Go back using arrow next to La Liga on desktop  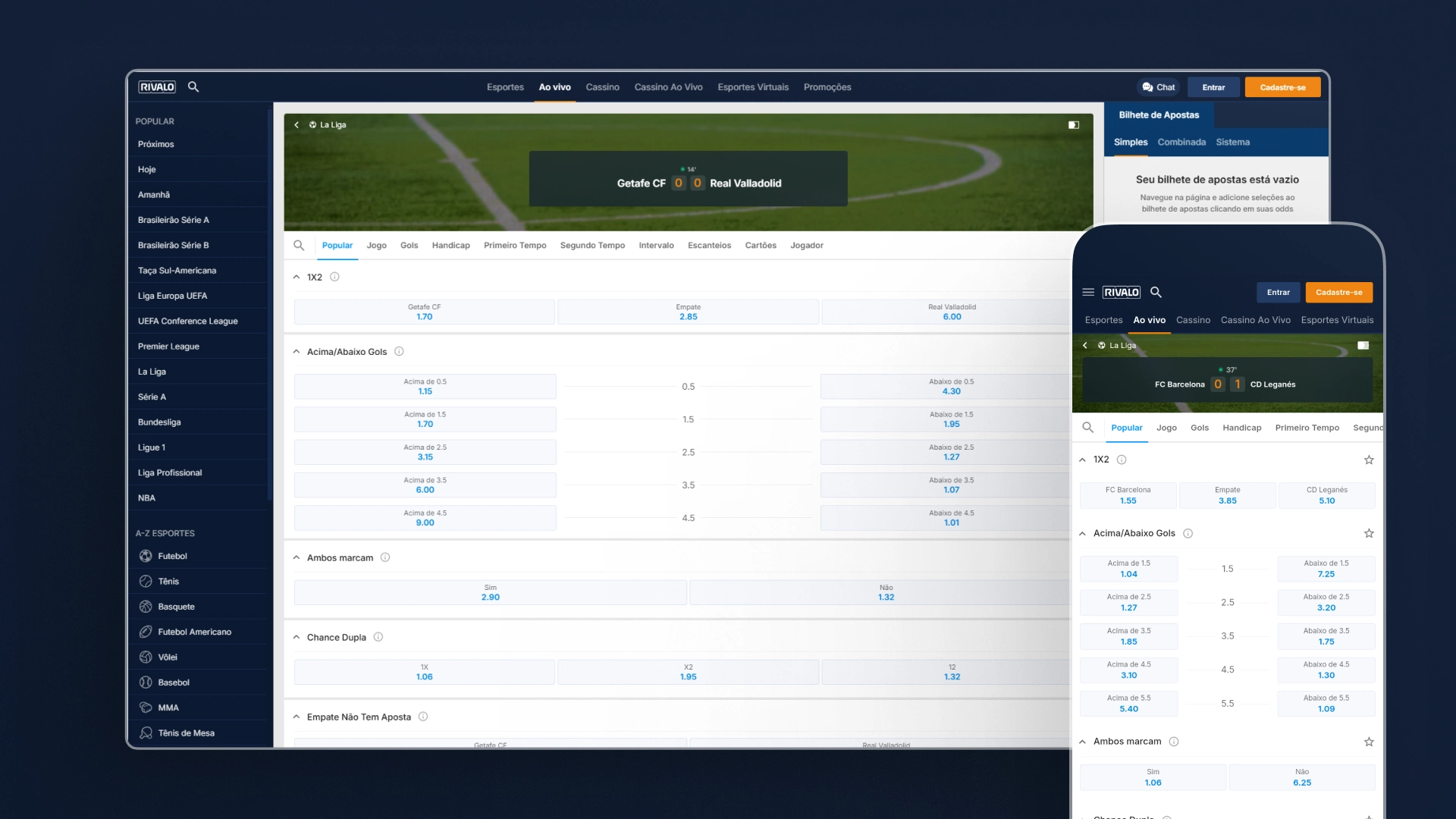[x=297, y=125]
